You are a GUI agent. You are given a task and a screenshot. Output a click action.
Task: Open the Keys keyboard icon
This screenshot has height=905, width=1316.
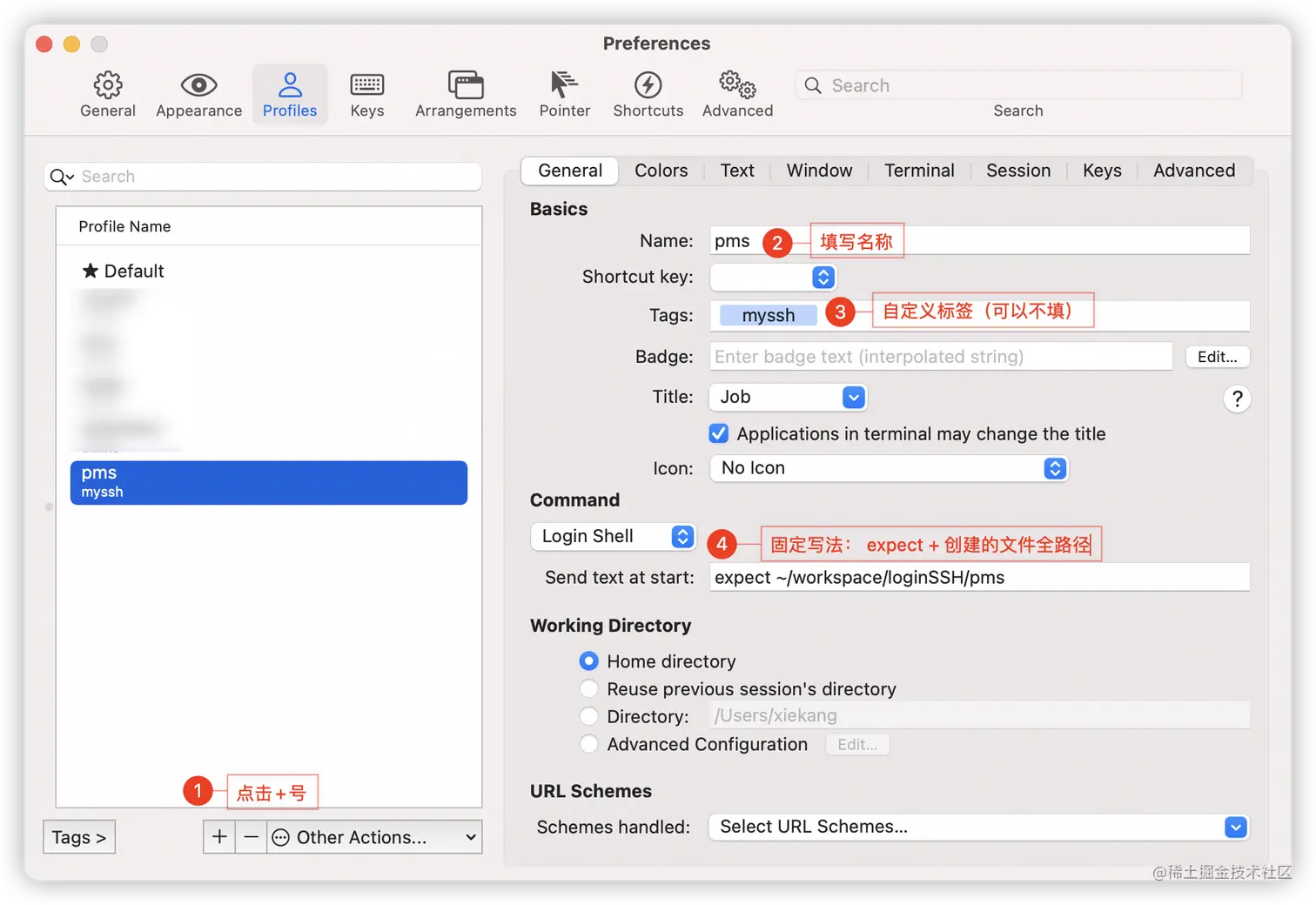367,85
